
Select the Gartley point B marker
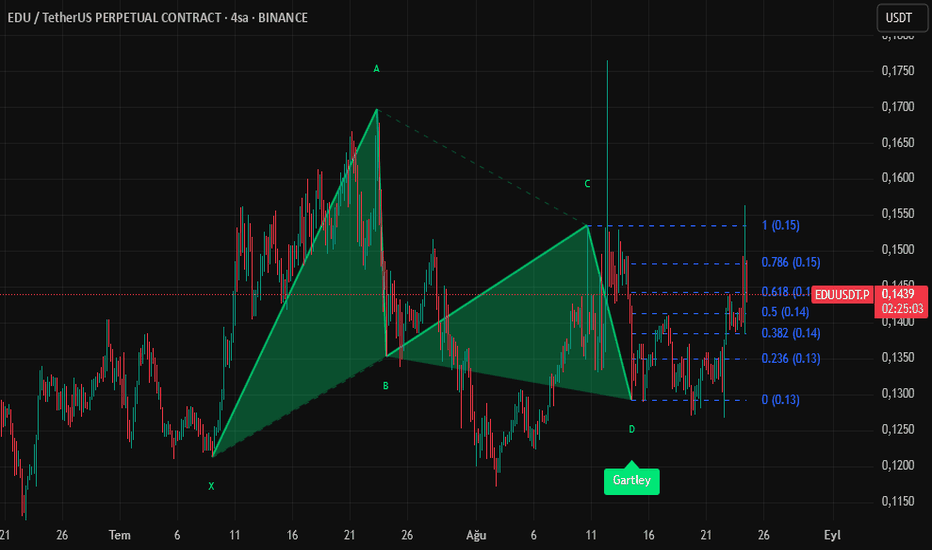pyautogui.click(x=386, y=385)
